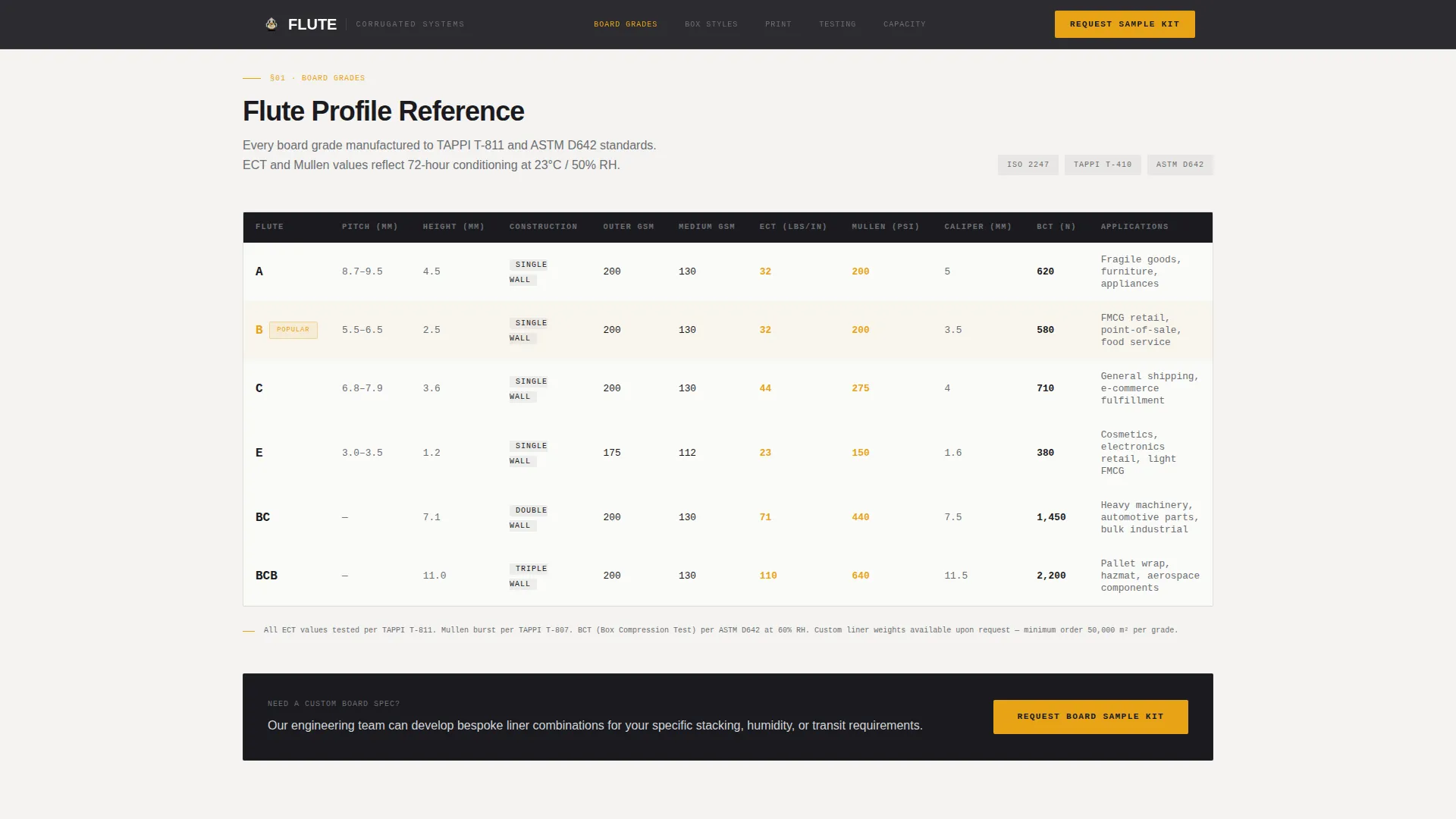Click the Flute column header

click(269, 227)
